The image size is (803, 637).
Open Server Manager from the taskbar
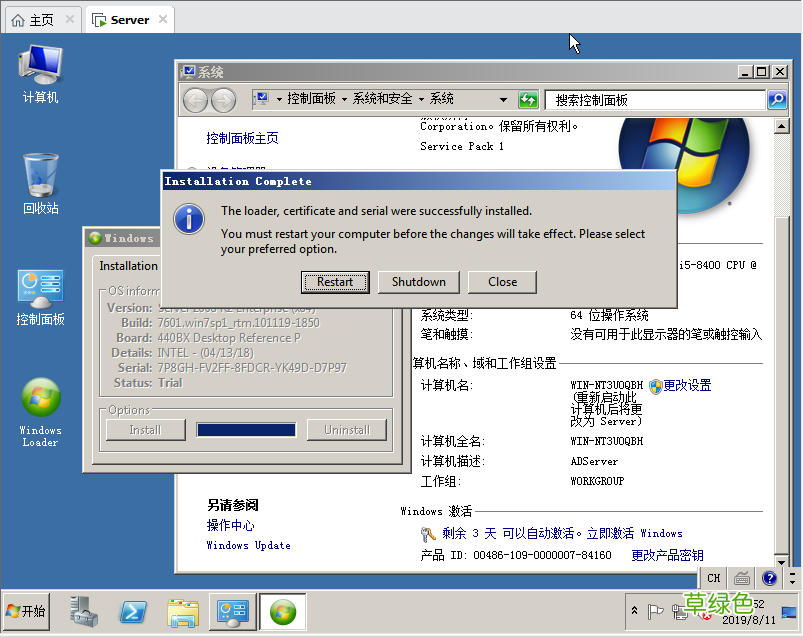85,612
